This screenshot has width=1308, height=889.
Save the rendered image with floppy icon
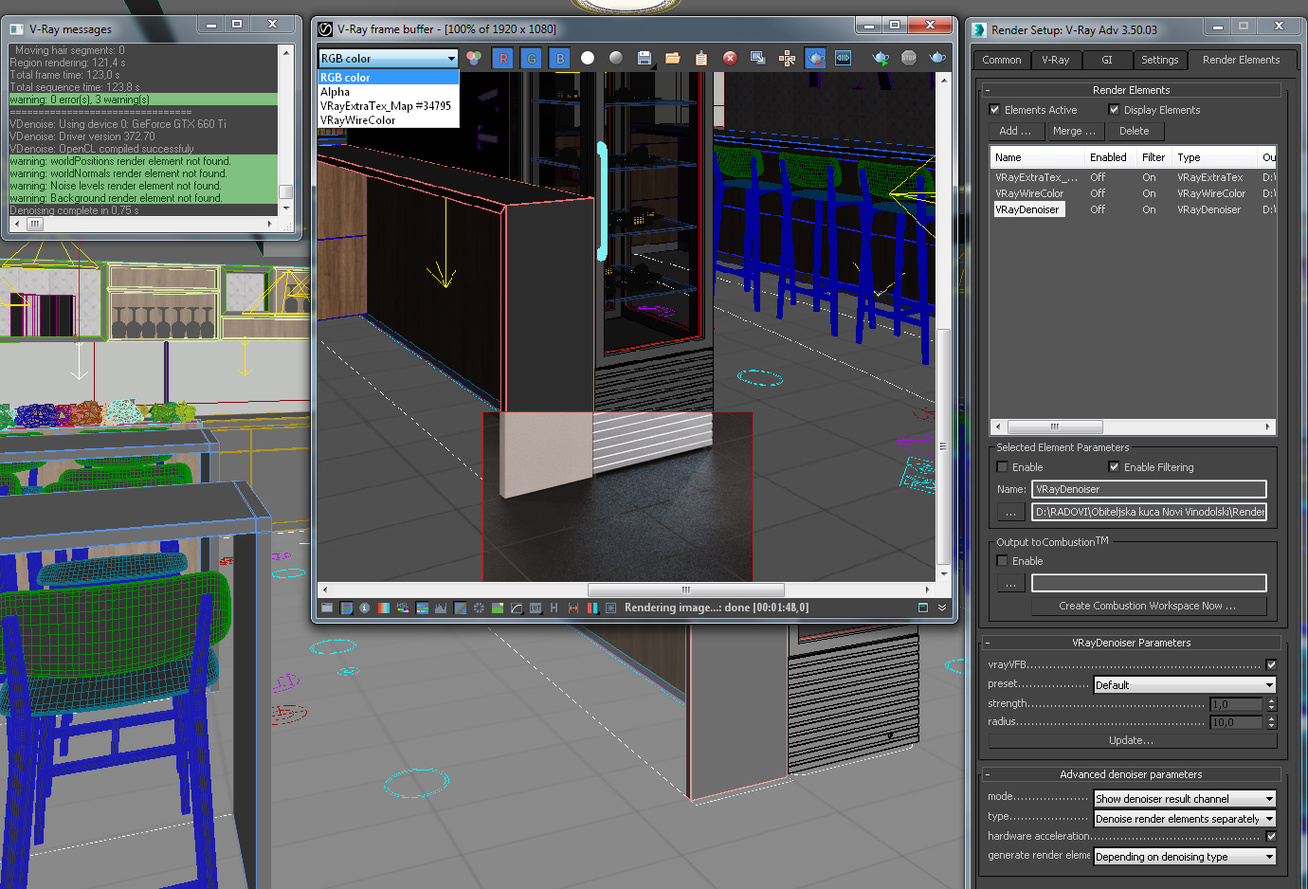click(645, 58)
